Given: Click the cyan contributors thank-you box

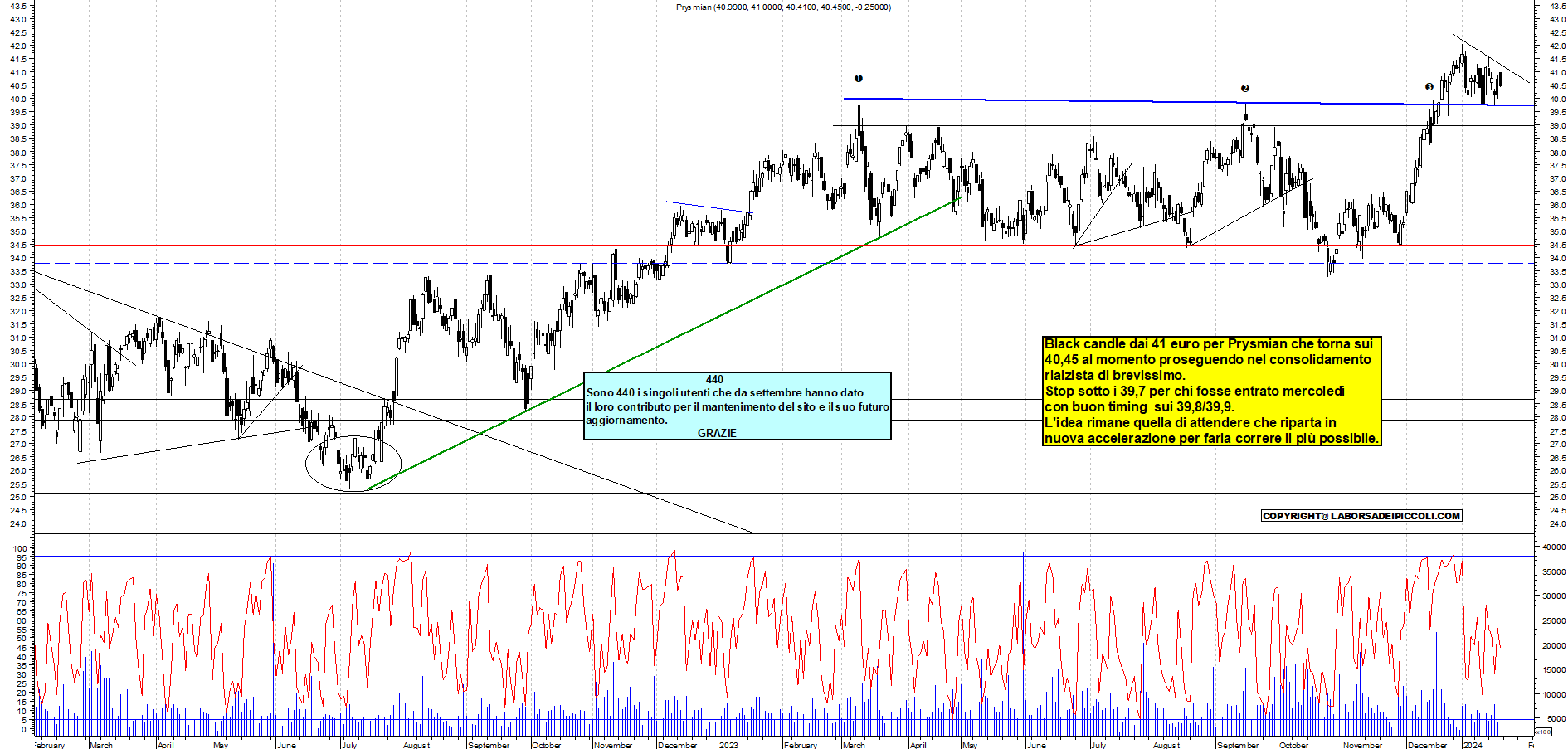Looking at the screenshot, I should coord(738,406).
